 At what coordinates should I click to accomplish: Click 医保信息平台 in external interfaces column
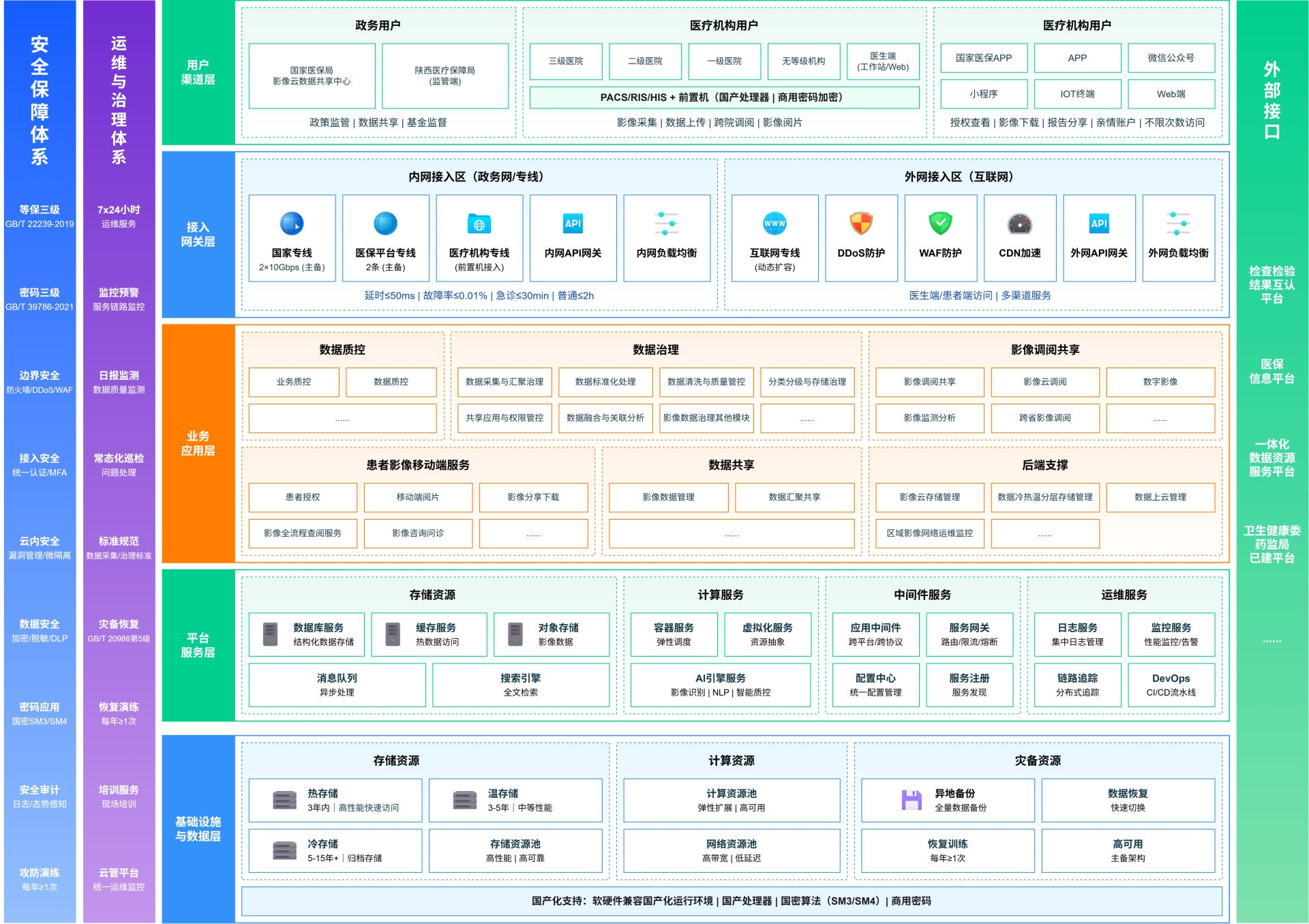point(1271,371)
